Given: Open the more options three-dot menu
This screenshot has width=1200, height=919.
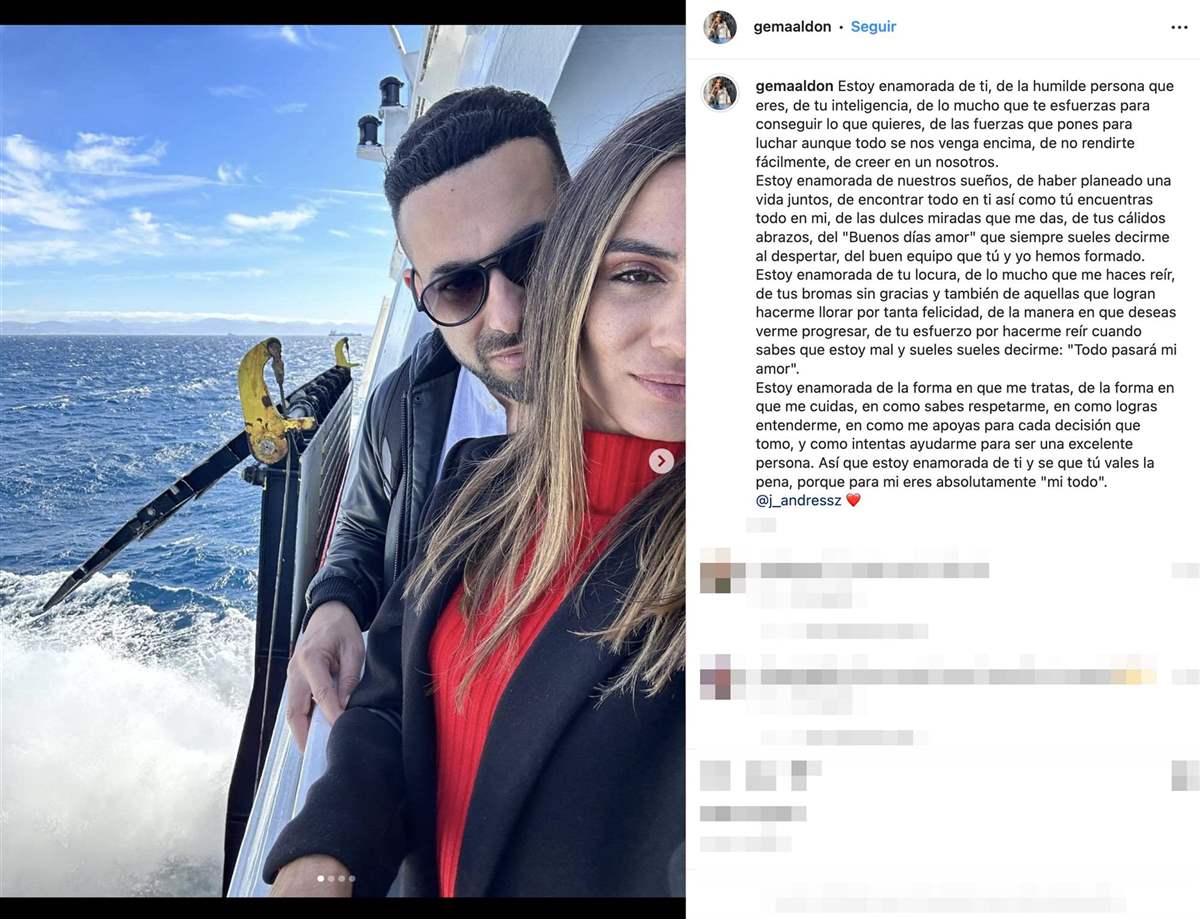Looking at the screenshot, I should (x=1179, y=27).
